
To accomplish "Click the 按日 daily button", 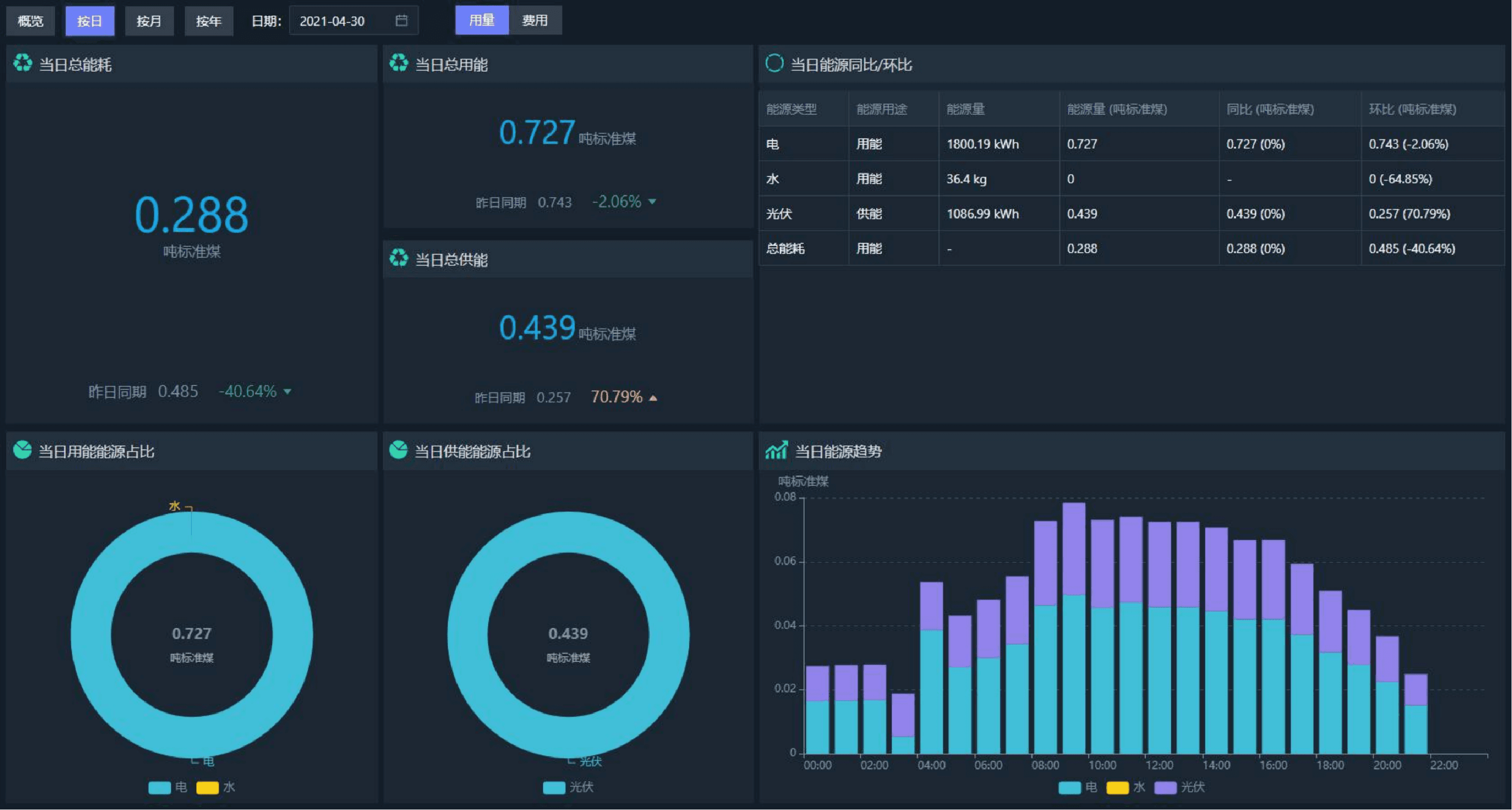I will (x=89, y=21).
